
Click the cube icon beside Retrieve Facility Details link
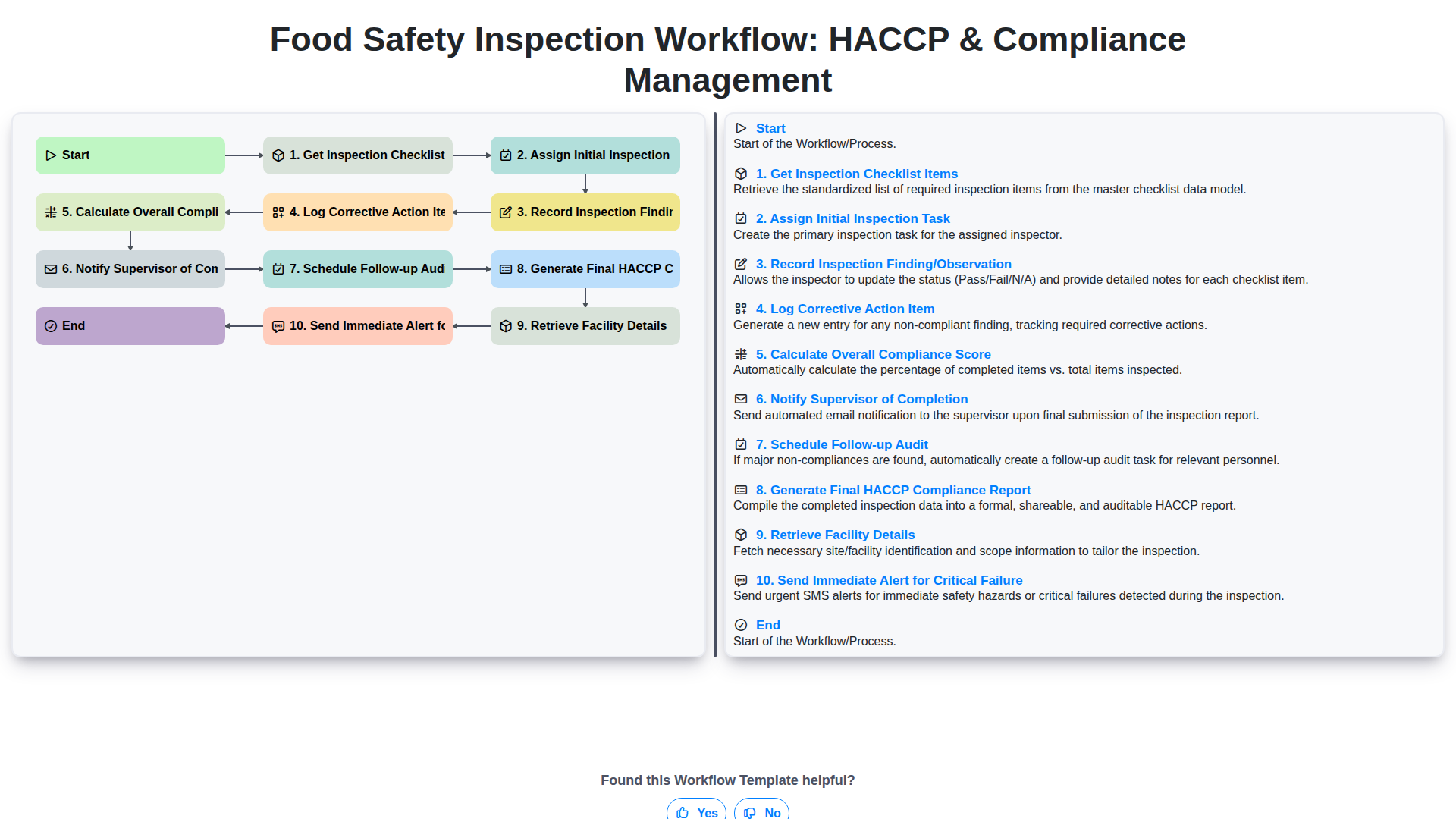(x=741, y=535)
